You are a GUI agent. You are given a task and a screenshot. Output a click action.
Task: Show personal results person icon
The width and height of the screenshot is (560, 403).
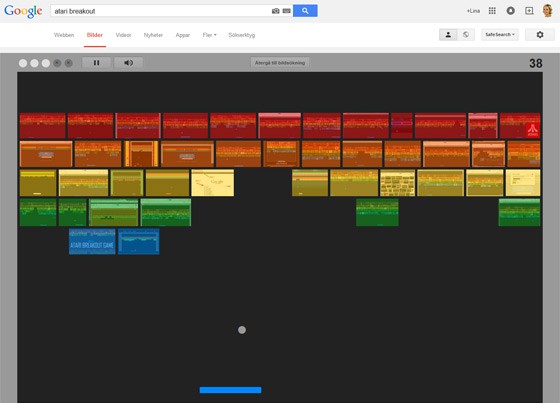[448, 35]
